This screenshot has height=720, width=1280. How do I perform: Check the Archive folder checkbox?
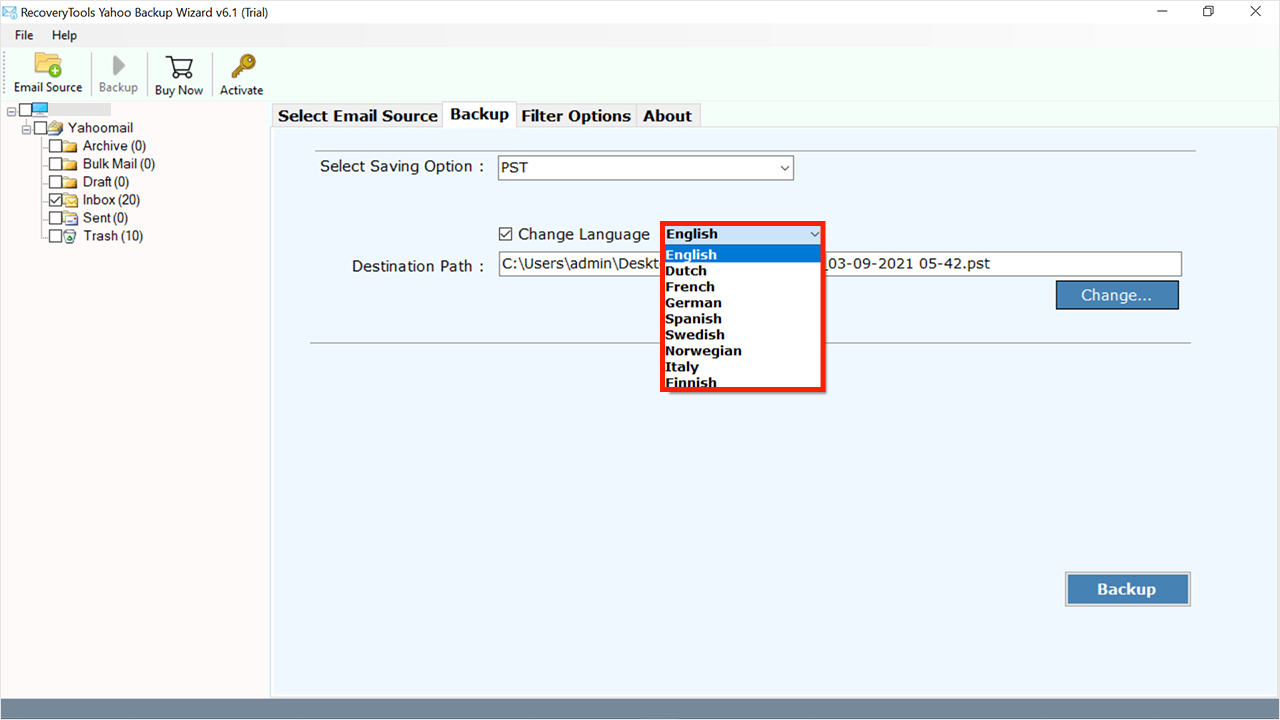55,146
